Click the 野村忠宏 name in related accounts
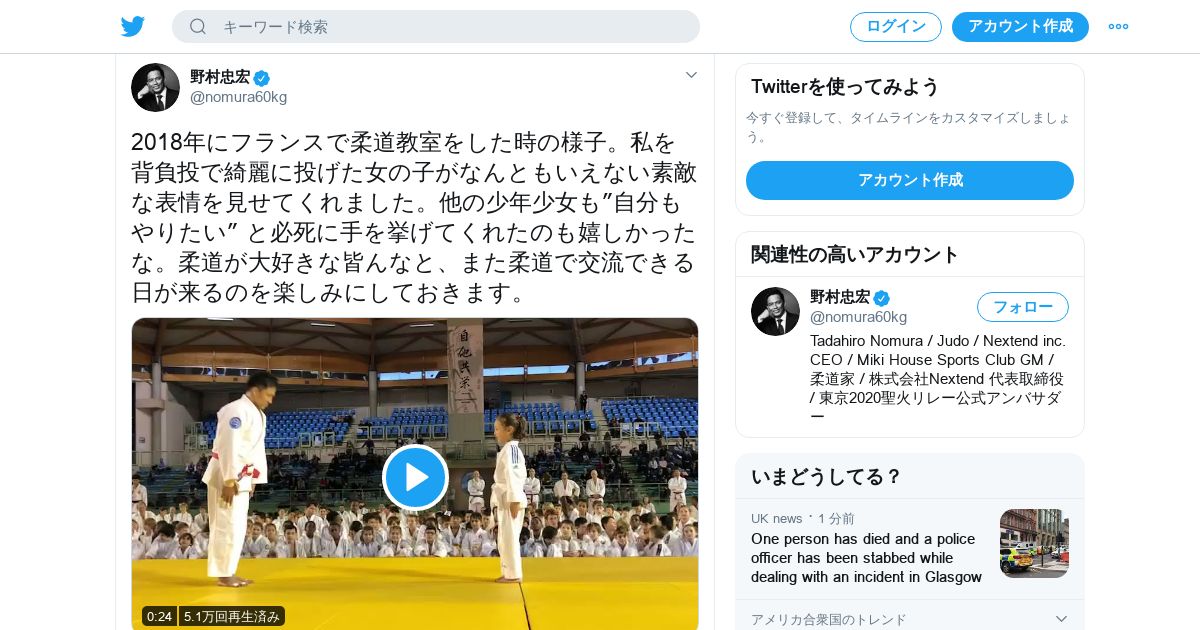This screenshot has height=630, width=1200. click(840, 297)
